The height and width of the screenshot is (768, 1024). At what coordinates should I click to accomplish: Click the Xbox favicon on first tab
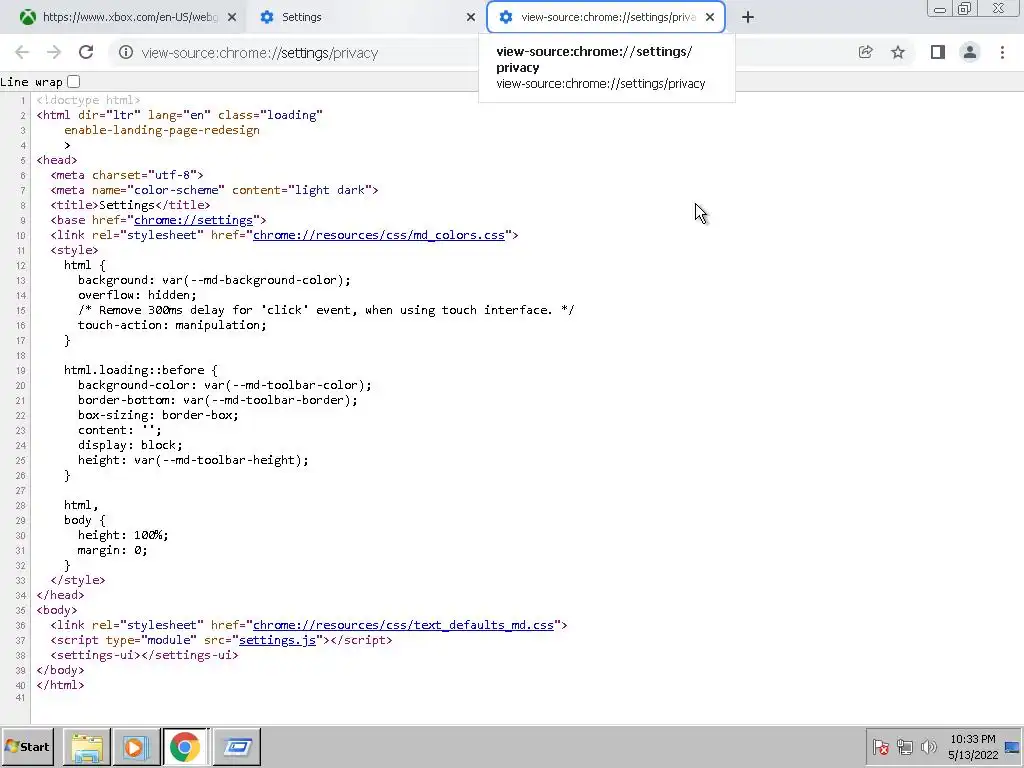pos(27,17)
